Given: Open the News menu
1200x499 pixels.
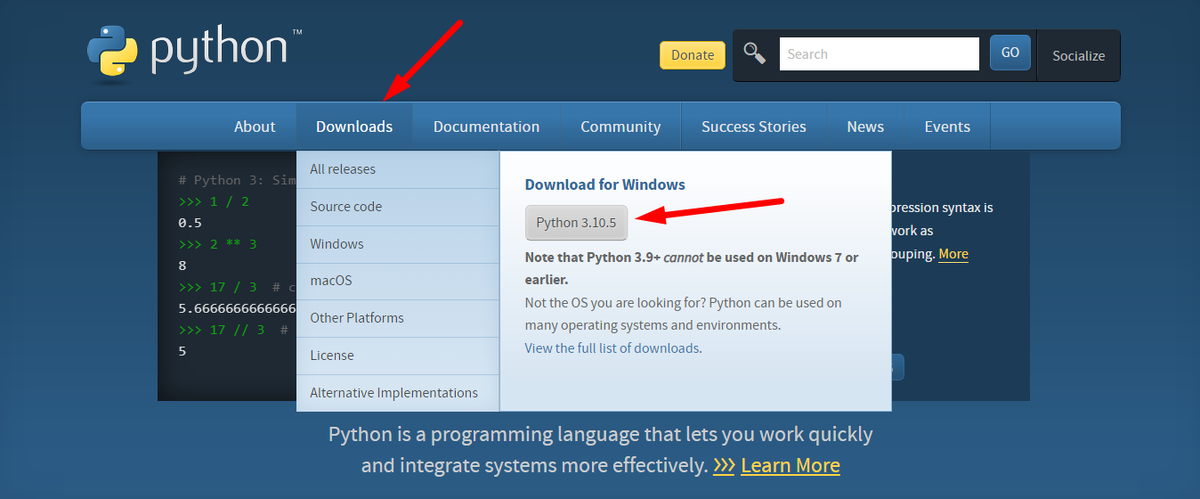Looking at the screenshot, I should (865, 126).
